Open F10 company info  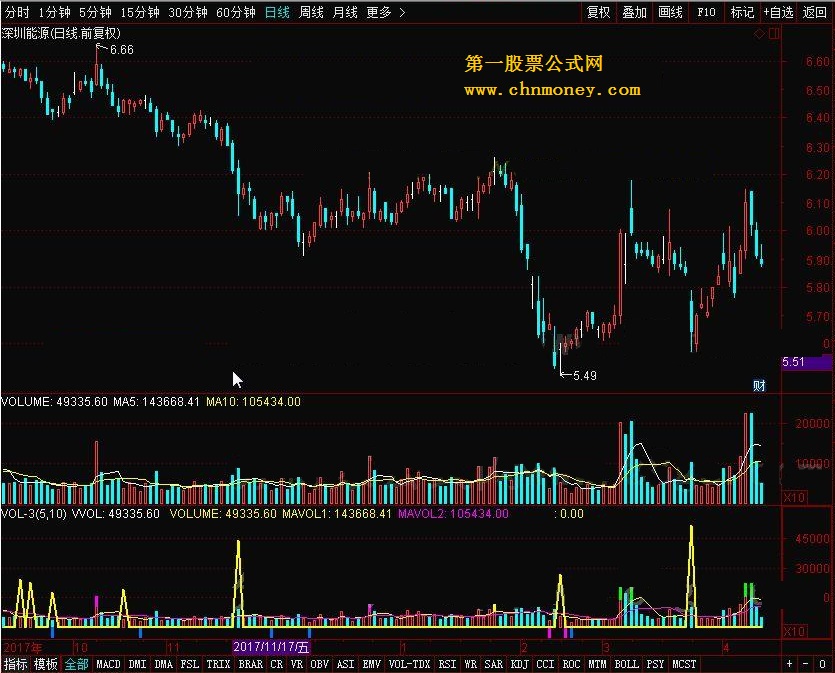tap(706, 12)
